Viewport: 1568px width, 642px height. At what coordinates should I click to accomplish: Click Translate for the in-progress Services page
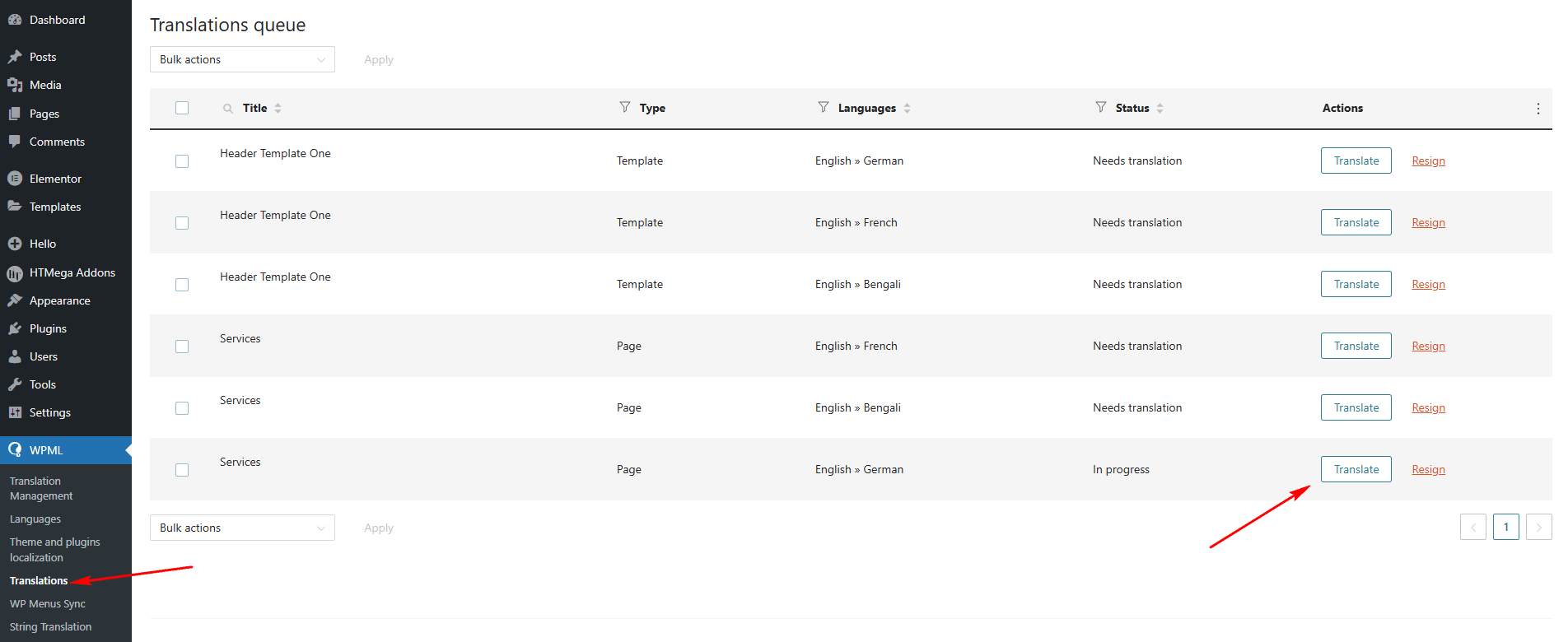coord(1356,469)
